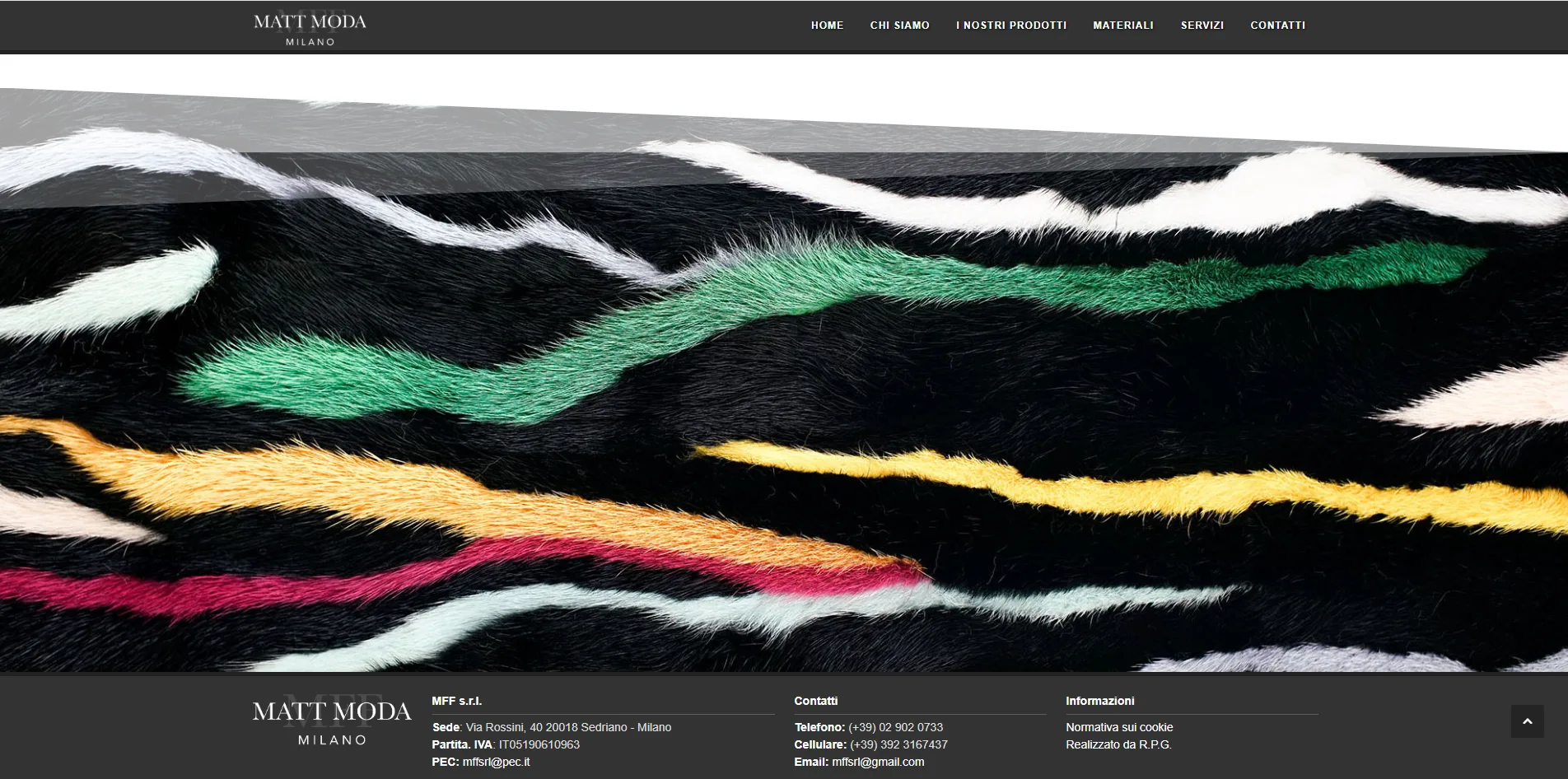This screenshot has height=779, width=1568.
Task: Open the Normativa sui cookie link
Action: tap(1119, 727)
